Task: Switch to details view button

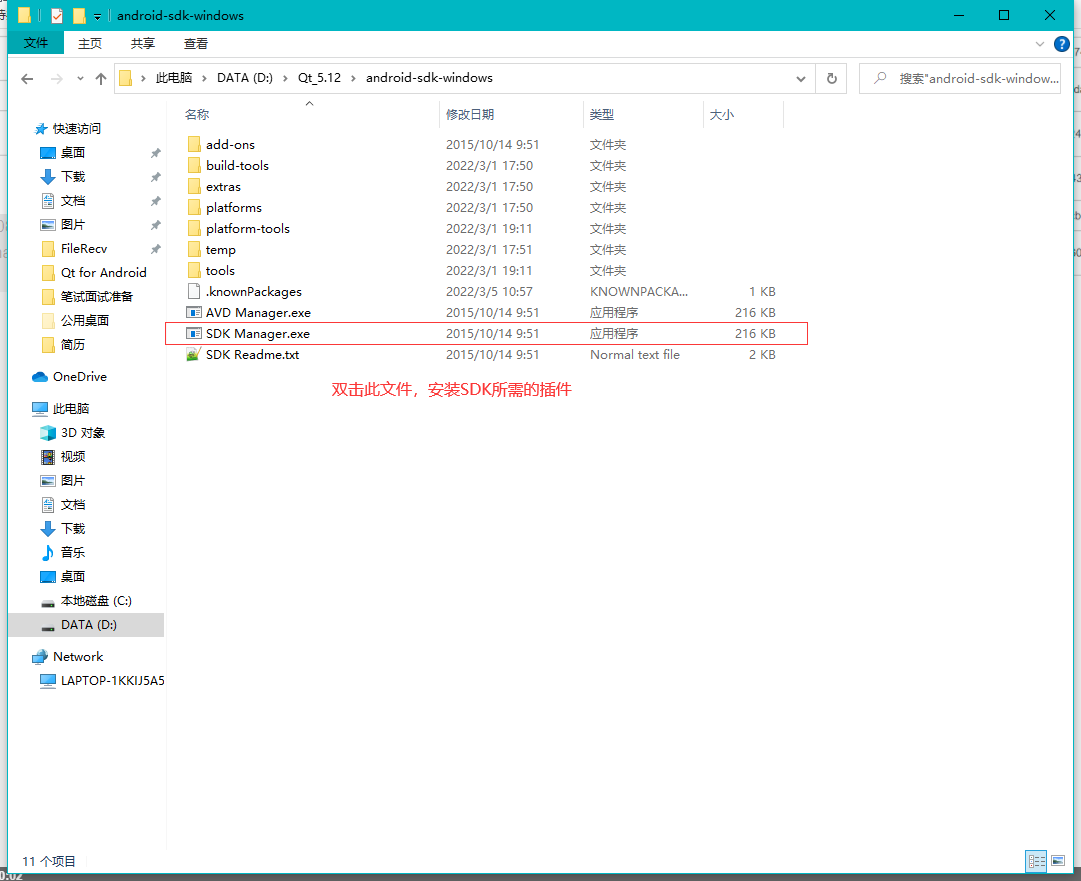Action: [x=1036, y=861]
